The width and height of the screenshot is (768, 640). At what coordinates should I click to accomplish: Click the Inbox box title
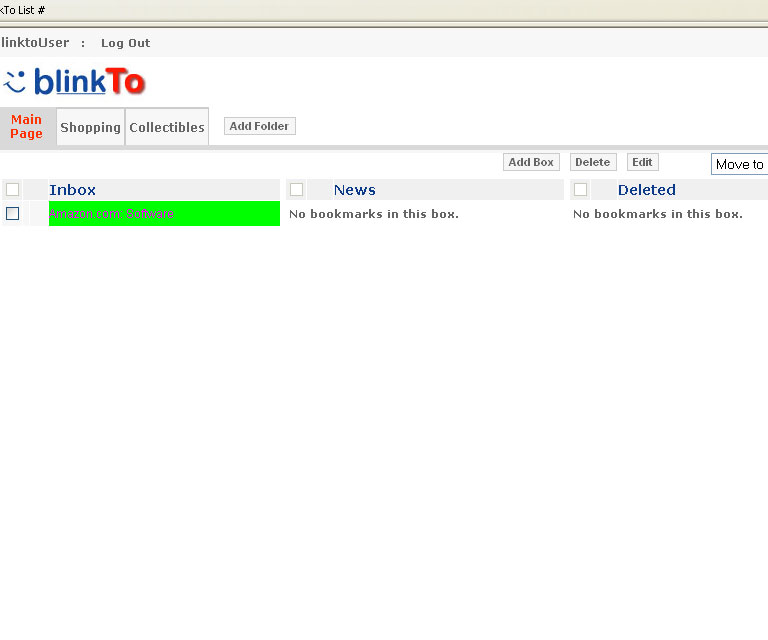[73, 190]
